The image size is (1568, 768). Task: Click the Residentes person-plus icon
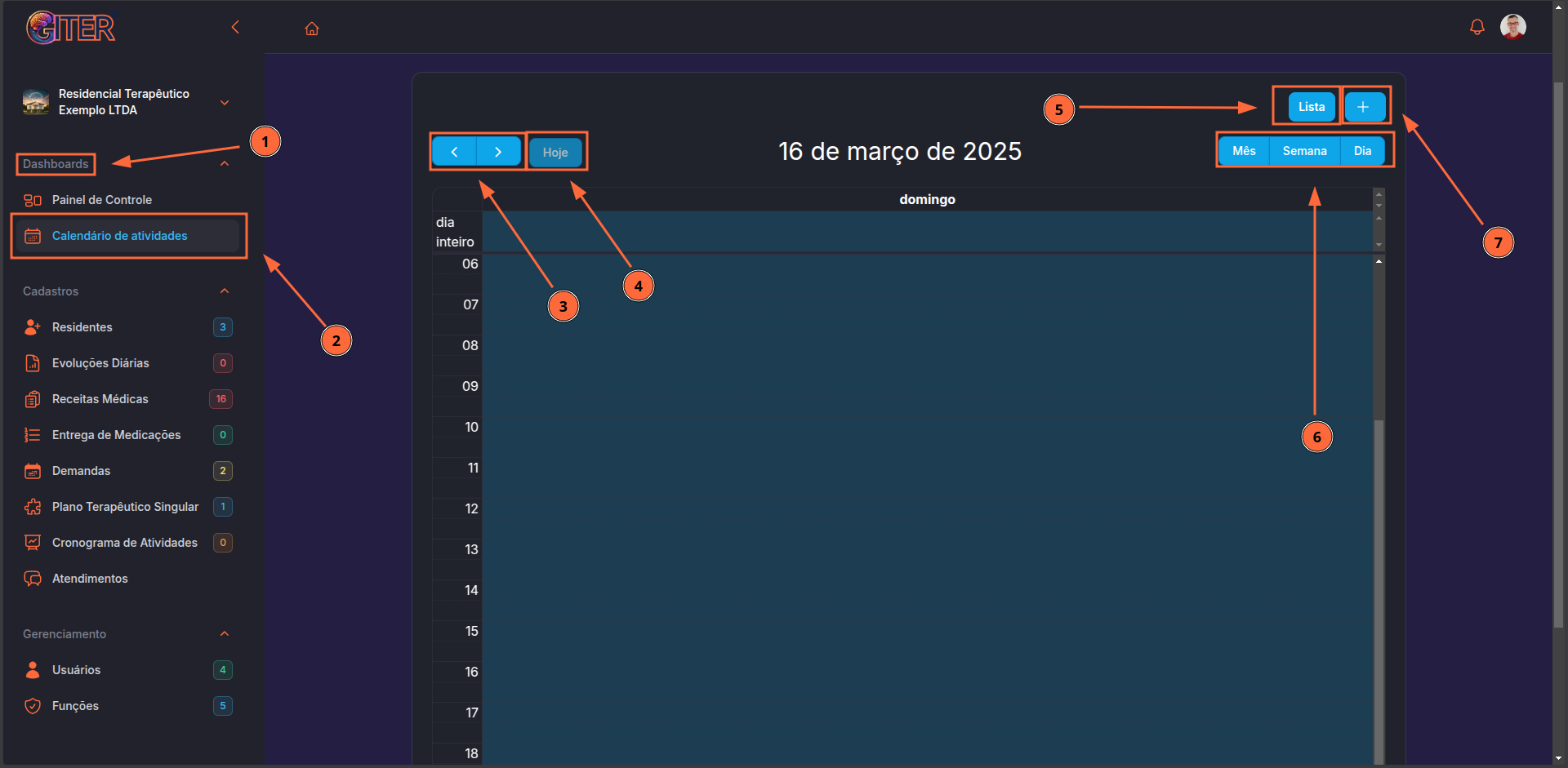coord(33,327)
